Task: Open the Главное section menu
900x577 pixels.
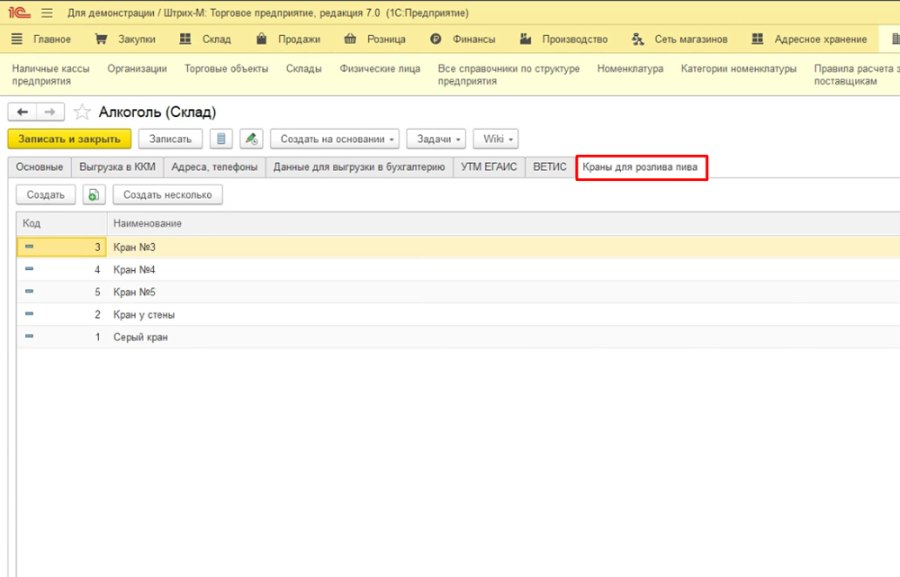Action: pyautogui.click(x=41, y=39)
